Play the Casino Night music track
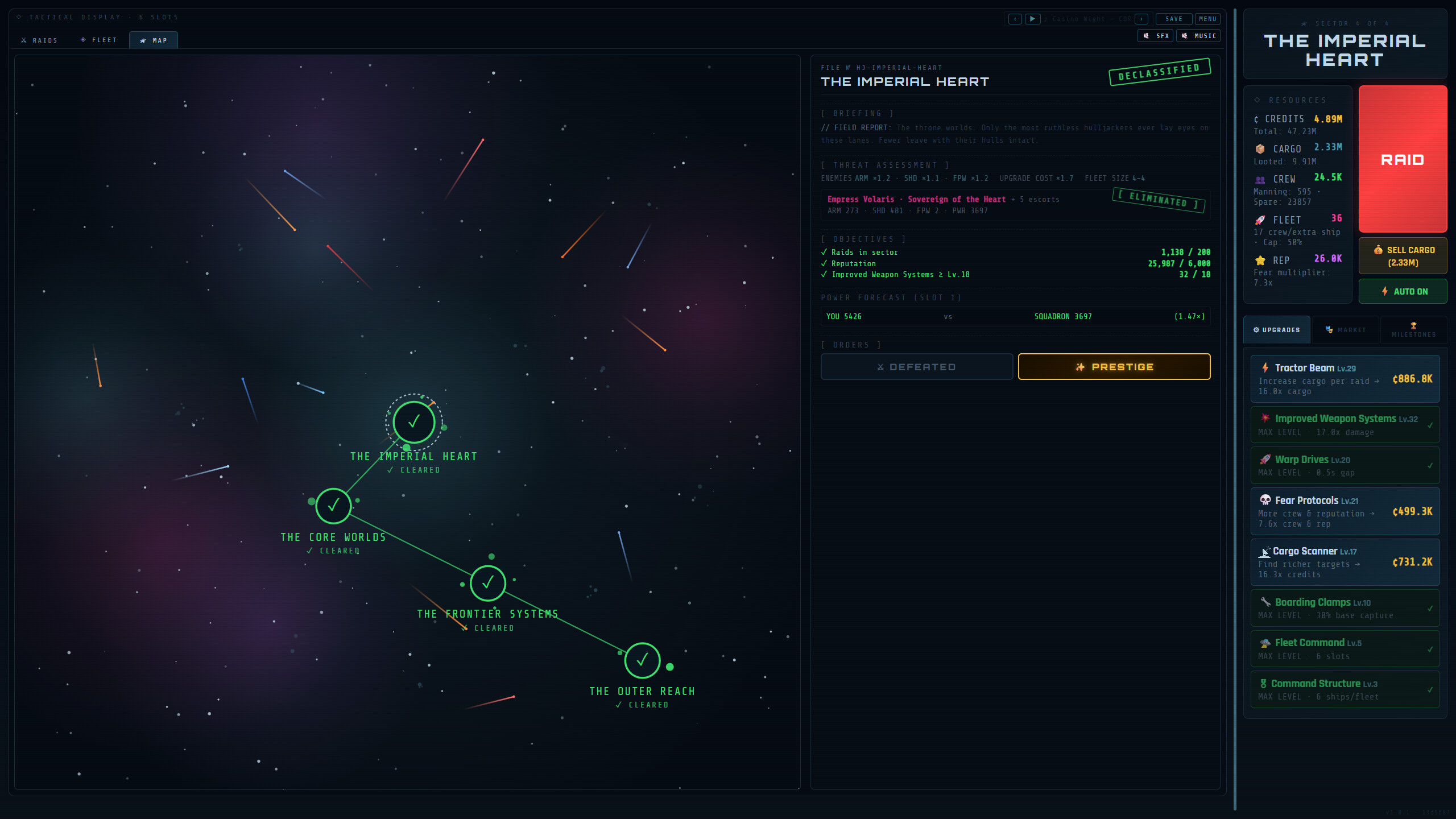Image resolution: width=1456 pixels, height=819 pixels. tap(1032, 19)
